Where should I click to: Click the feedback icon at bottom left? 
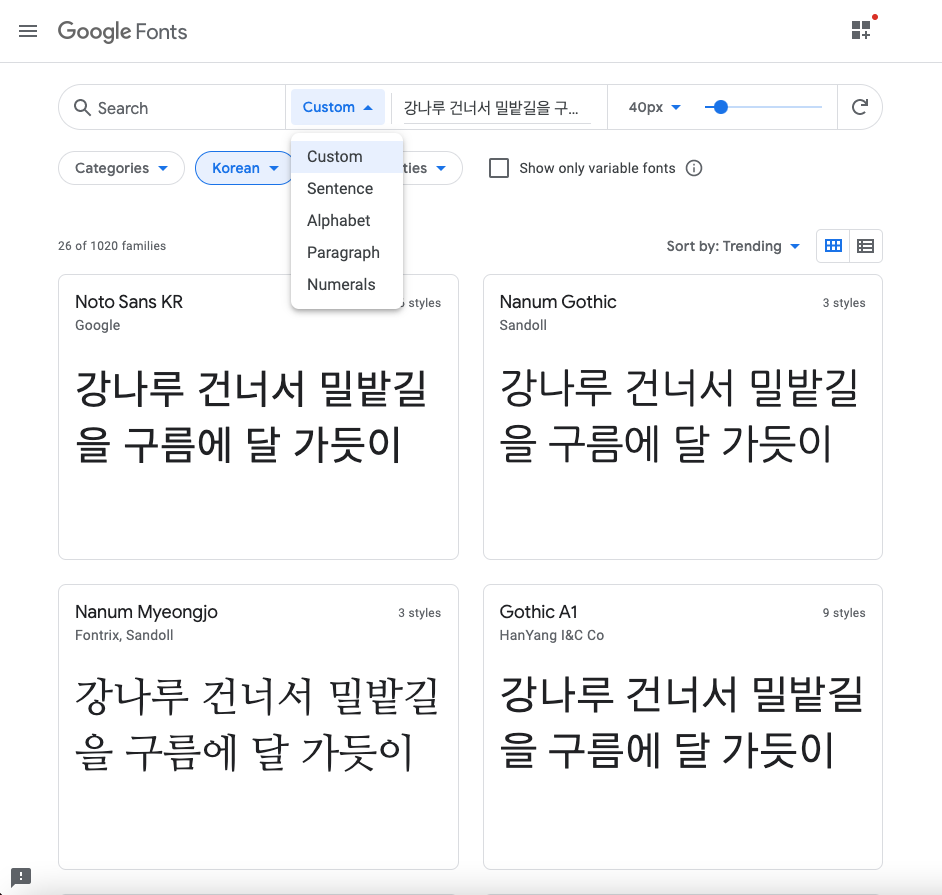pos(21,877)
